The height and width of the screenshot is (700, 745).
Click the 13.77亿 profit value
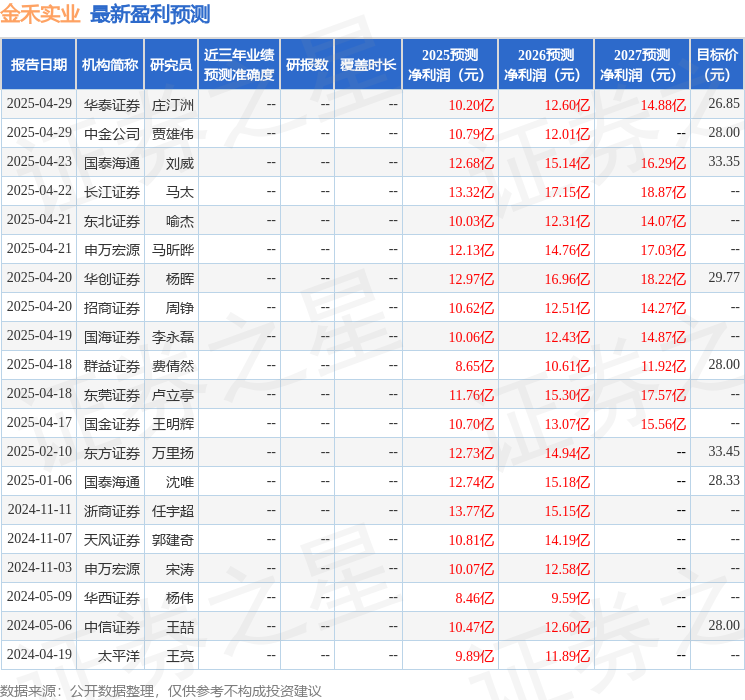click(471, 511)
